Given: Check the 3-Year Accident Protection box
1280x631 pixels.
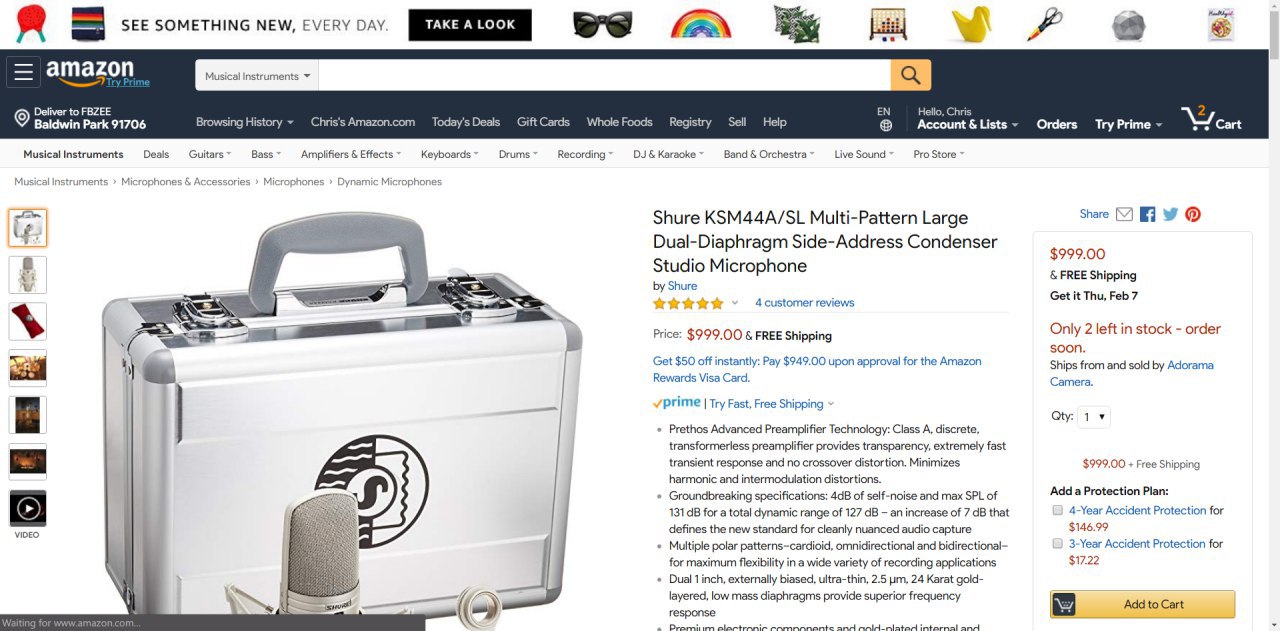Looking at the screenshot, I should click(1057, 544).
